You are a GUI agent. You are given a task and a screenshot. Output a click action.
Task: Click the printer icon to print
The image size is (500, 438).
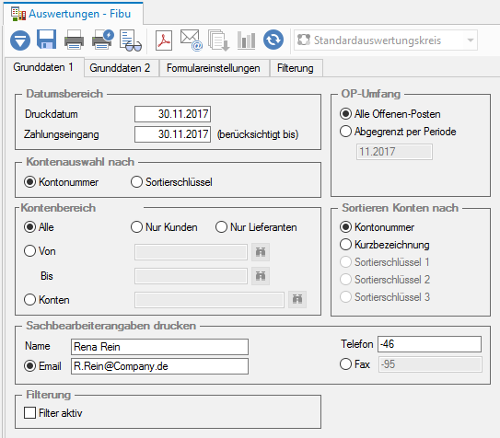(x=74, y=40)
